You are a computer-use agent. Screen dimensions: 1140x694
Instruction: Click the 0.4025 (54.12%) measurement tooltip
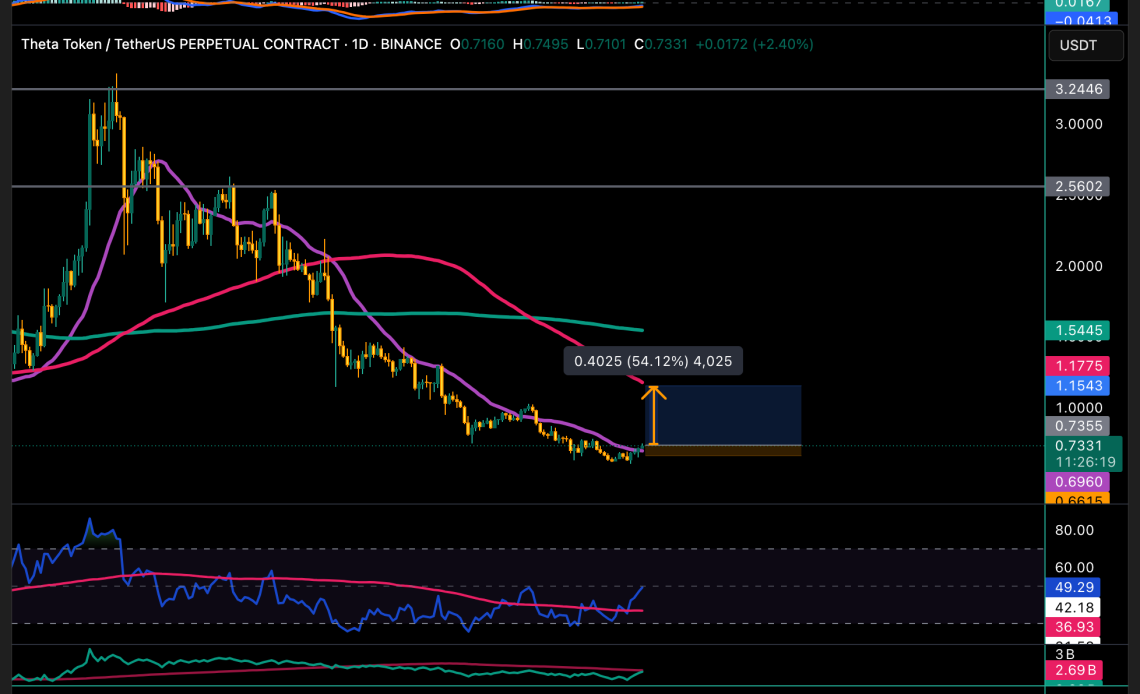(x=653, y=360)
